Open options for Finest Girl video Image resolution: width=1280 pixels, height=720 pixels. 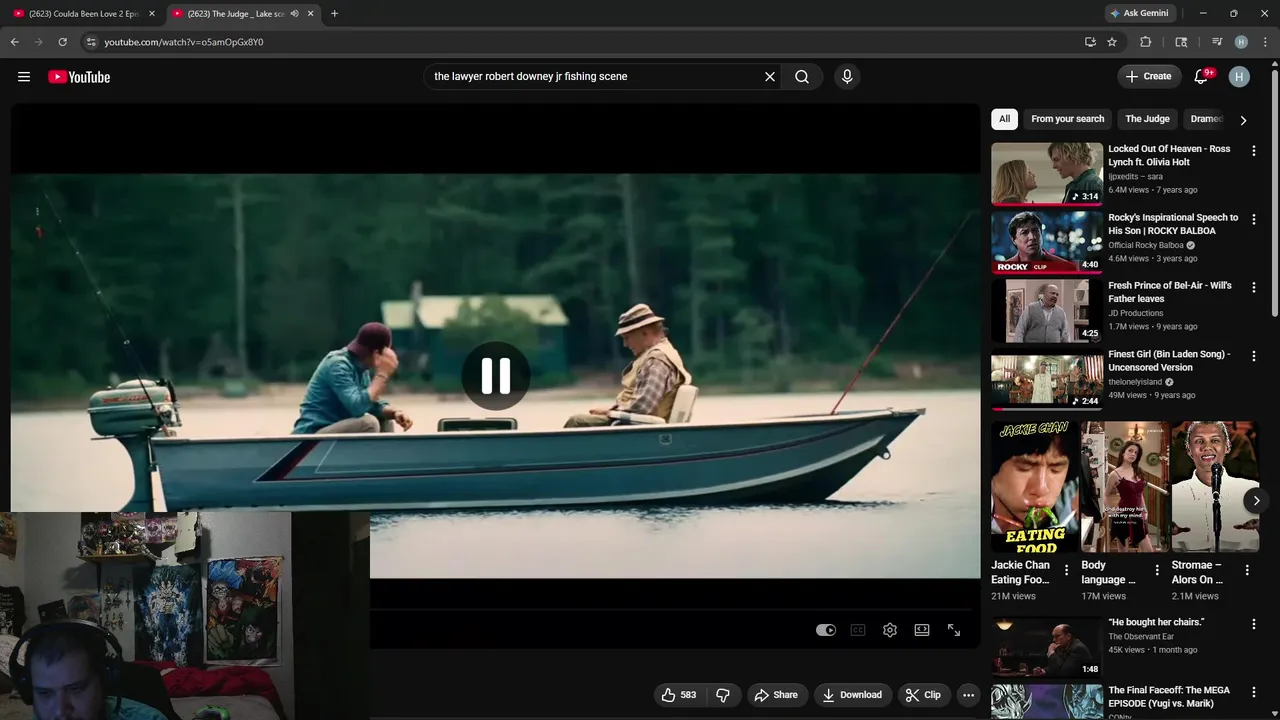point(1253,356)
